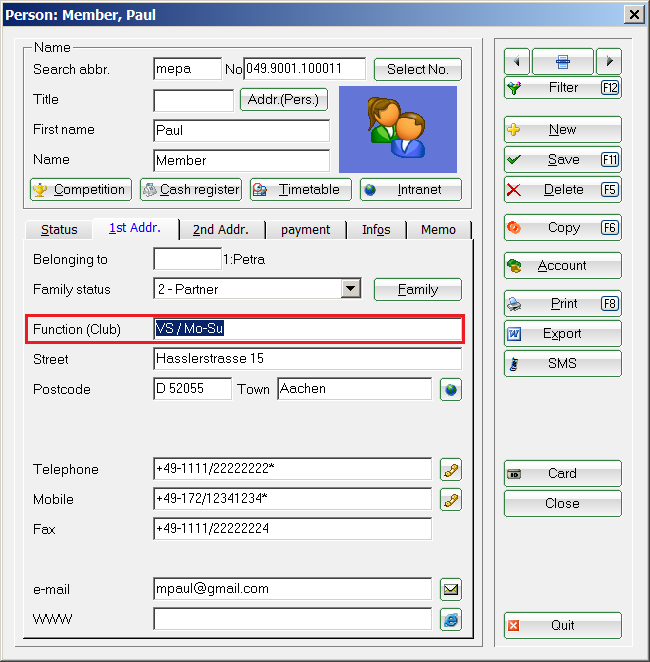Image resolution: width=650 pixels, height=662 pixels.
Task: Open the payment tab
Action: [306, 230]
